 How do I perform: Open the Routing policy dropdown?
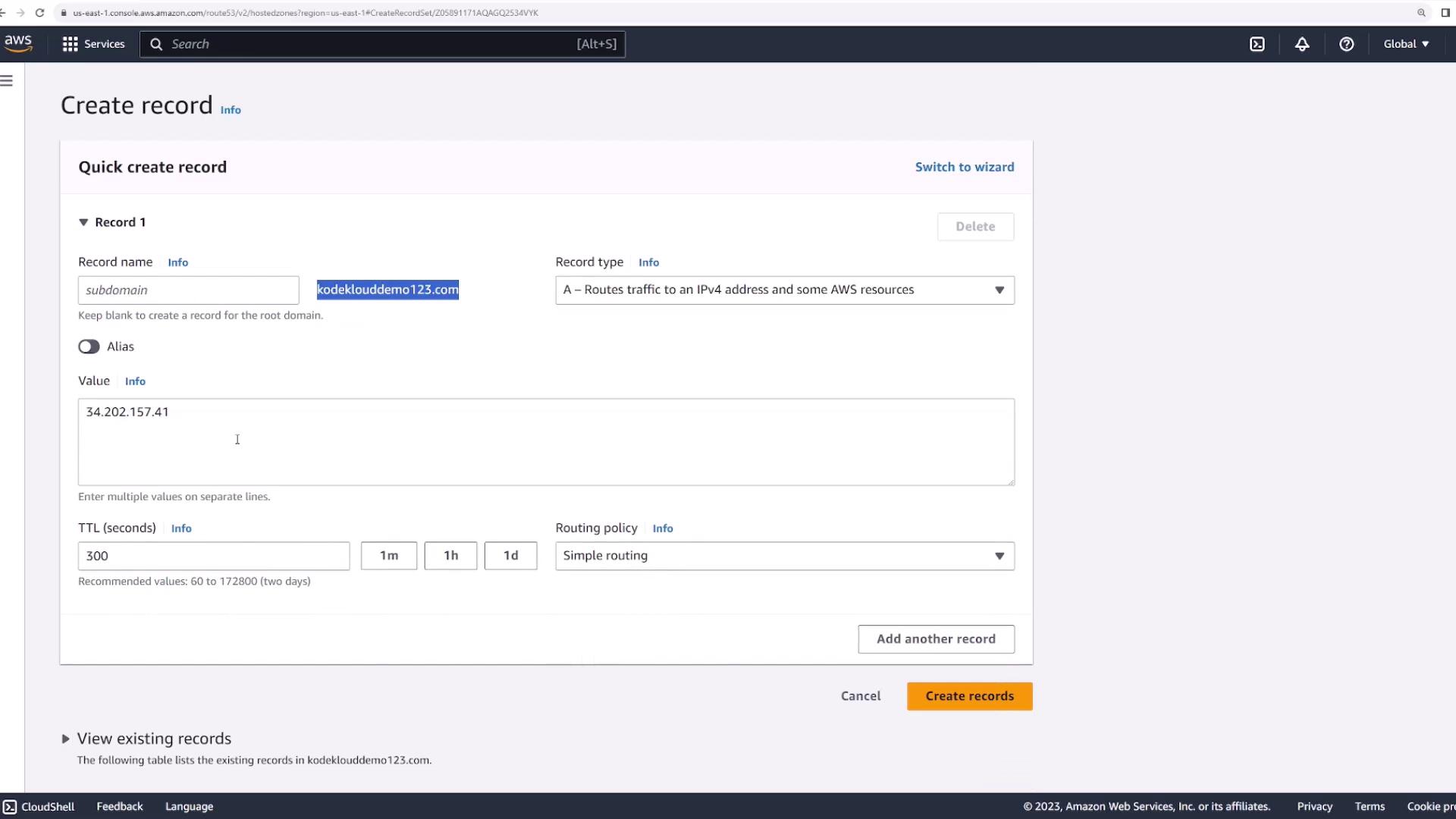[x=784, y=556]
